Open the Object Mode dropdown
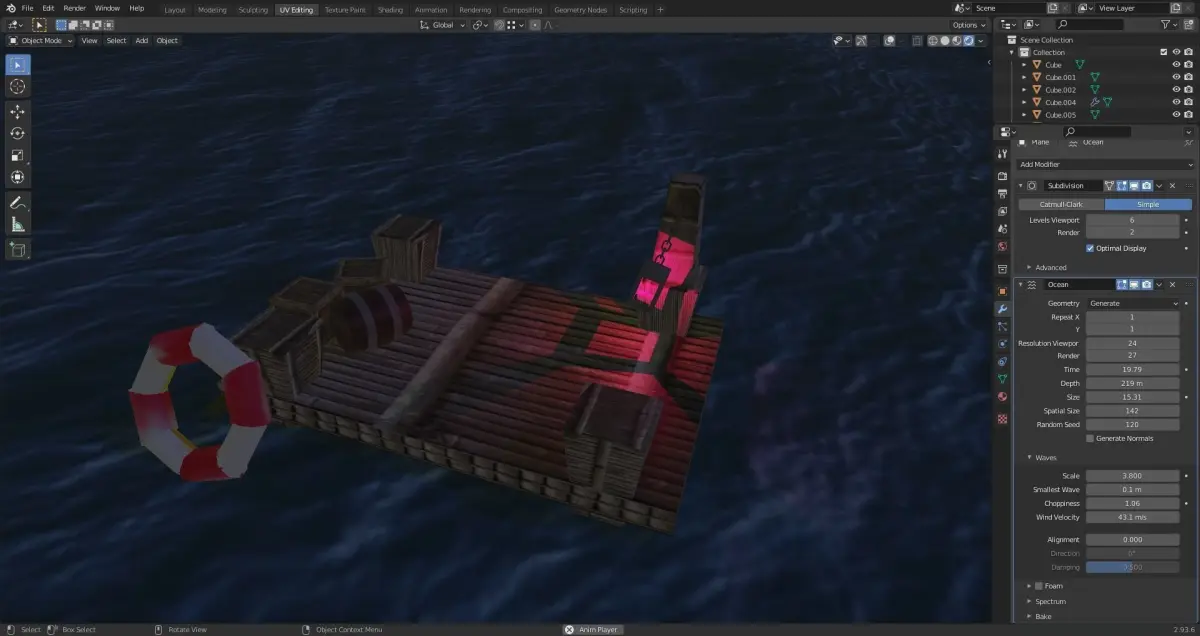The height and width of the screenshot is (636, 1200). [40, 41]
